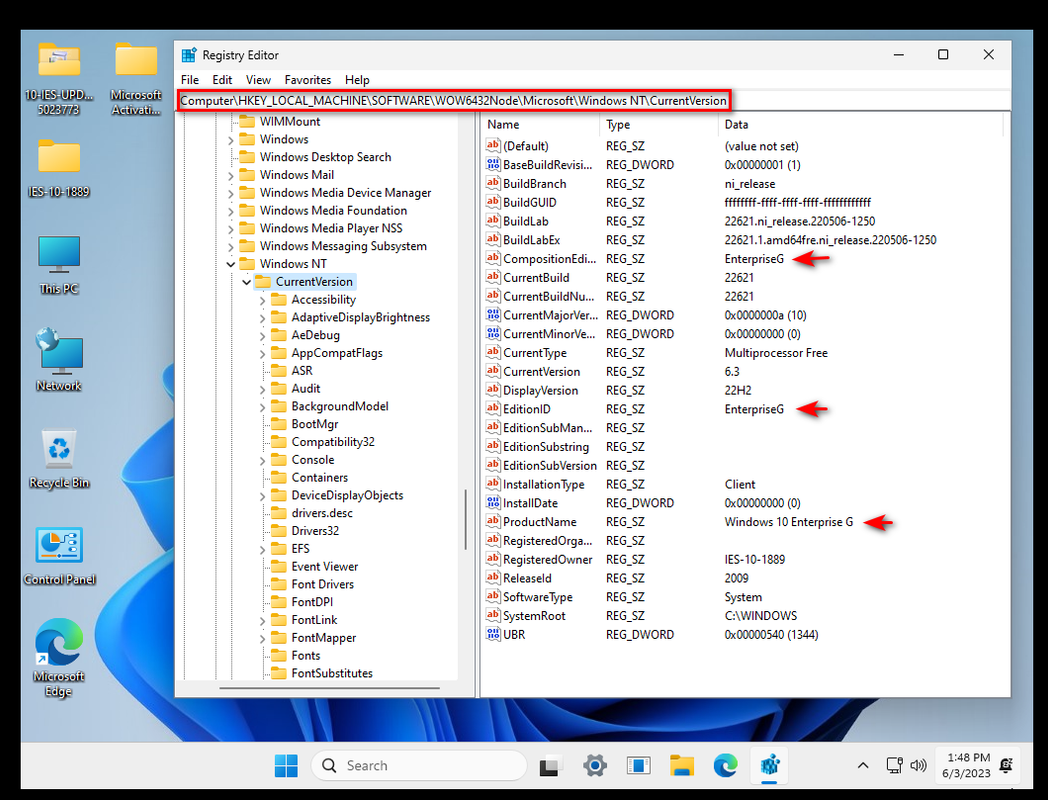Open the Favorites menu
Screen dimensions: 1048x800
tap(307, 80)
